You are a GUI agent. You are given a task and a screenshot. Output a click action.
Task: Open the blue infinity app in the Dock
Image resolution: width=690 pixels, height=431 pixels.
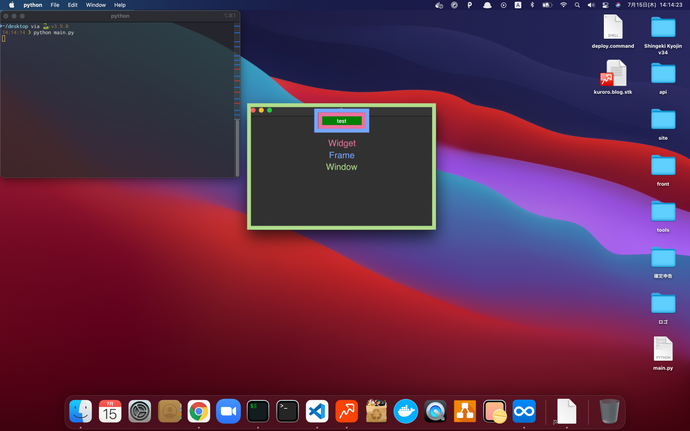524,411
